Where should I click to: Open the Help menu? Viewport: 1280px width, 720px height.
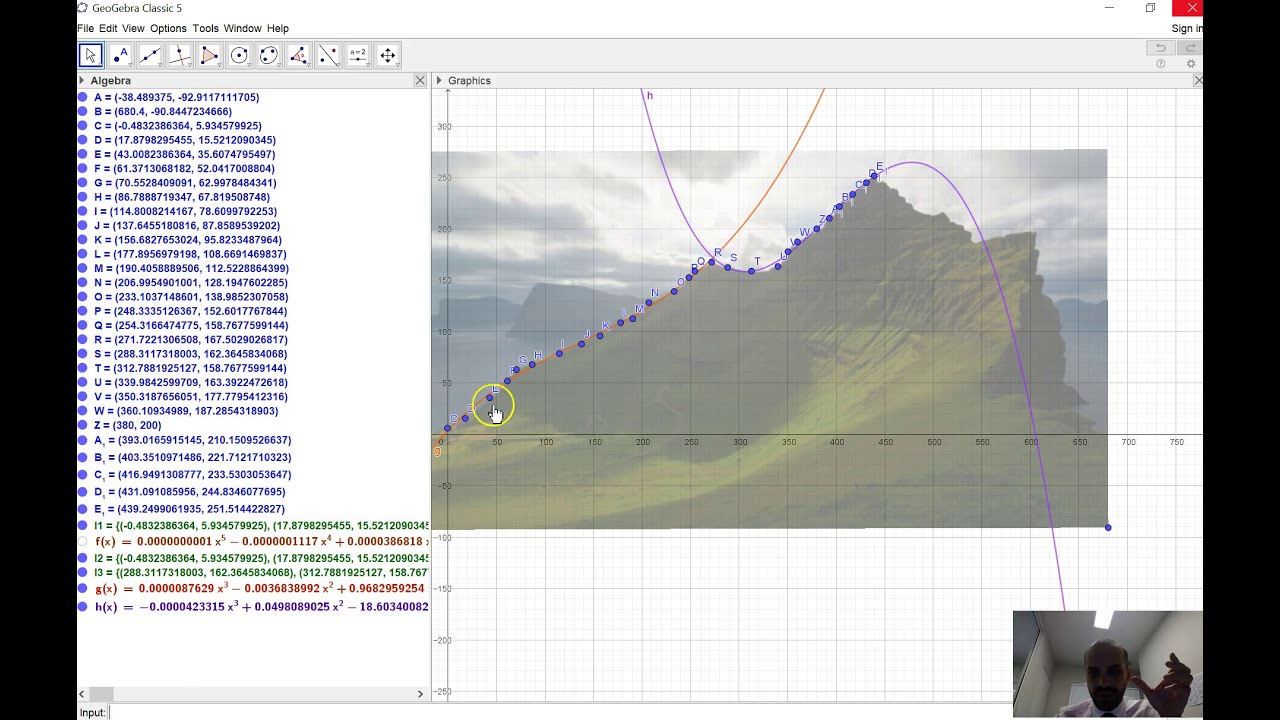pyautogui.click(x=278, y=28)
